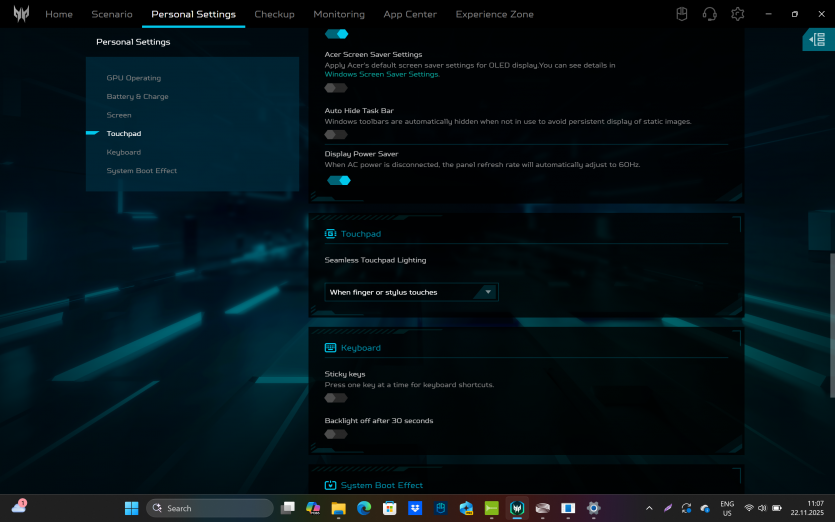Open Dropbox from the taskbar
Image resolution: width=835 pixels, height=522 pixels.
click(415, 508)
